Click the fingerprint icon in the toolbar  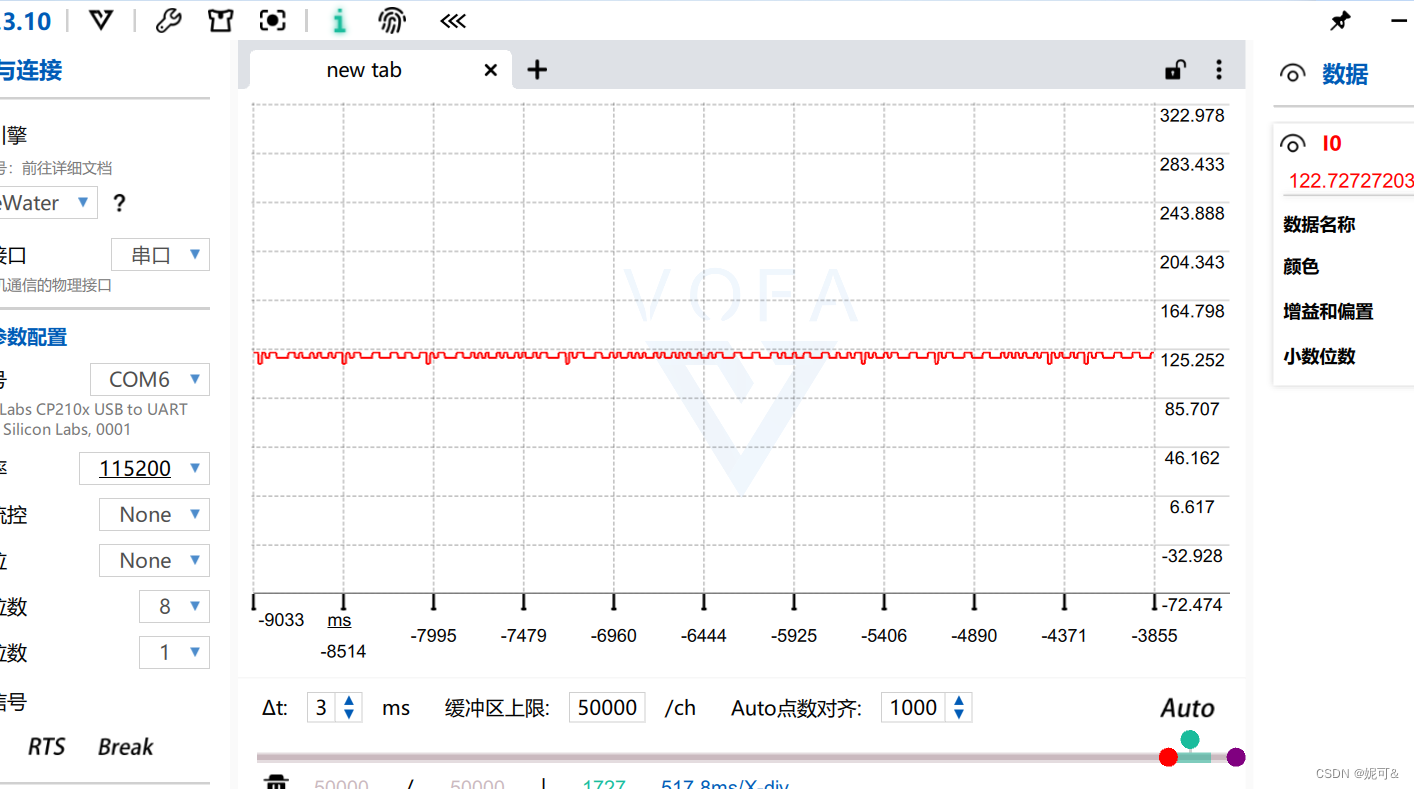click(391, 20)
